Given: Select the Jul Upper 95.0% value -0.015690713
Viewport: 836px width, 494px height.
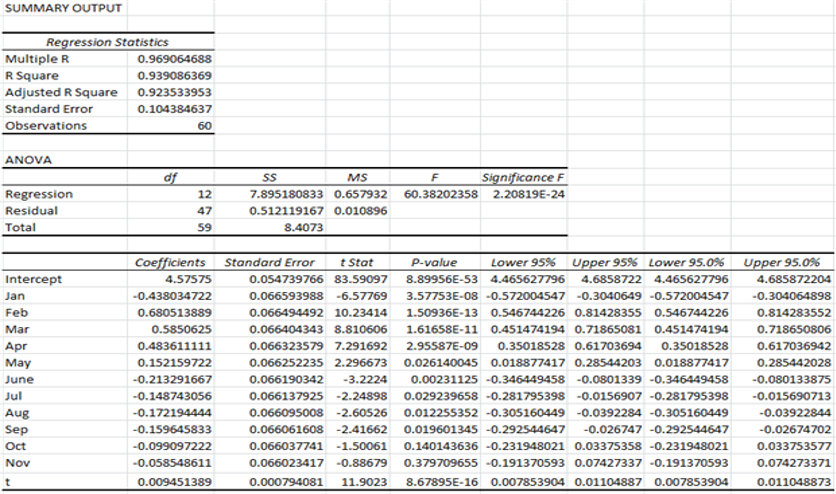Looking at the screenshot, I should pos(791,396).
